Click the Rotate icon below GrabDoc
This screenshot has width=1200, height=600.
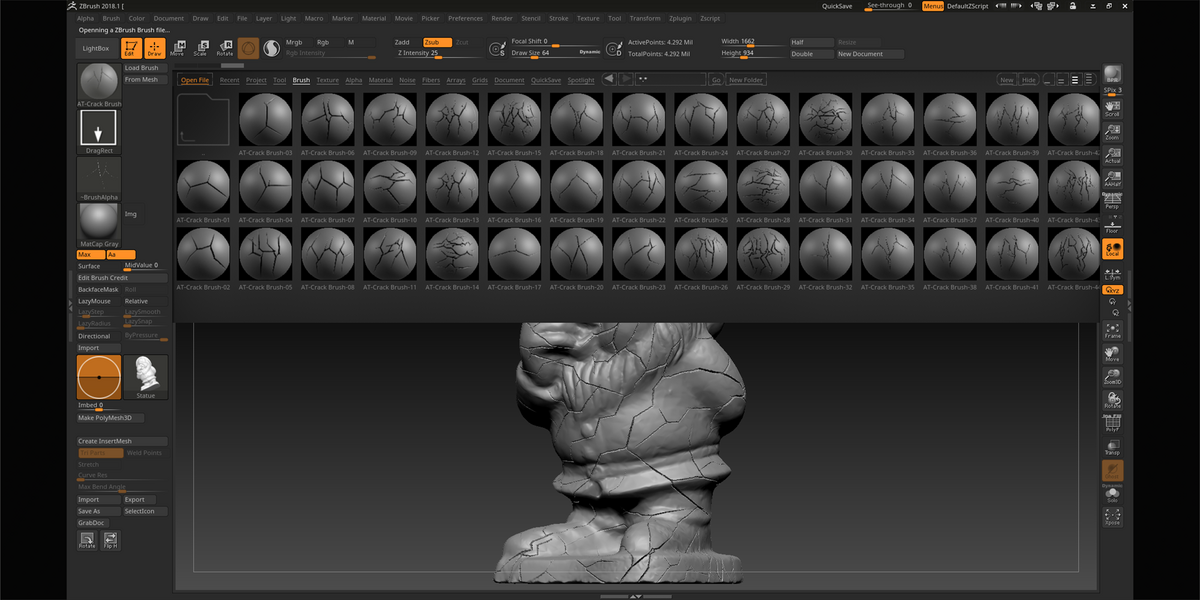[x=87, y=540]
